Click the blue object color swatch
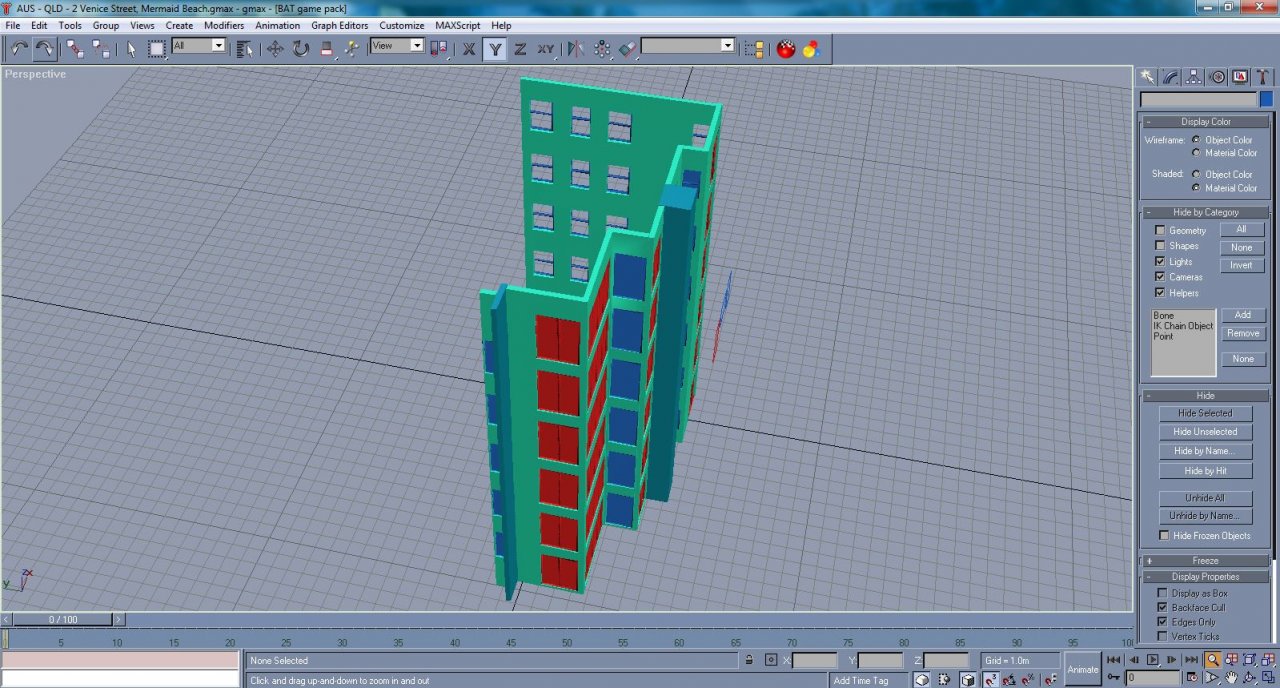1280x688 pixels. point(1266,100)
